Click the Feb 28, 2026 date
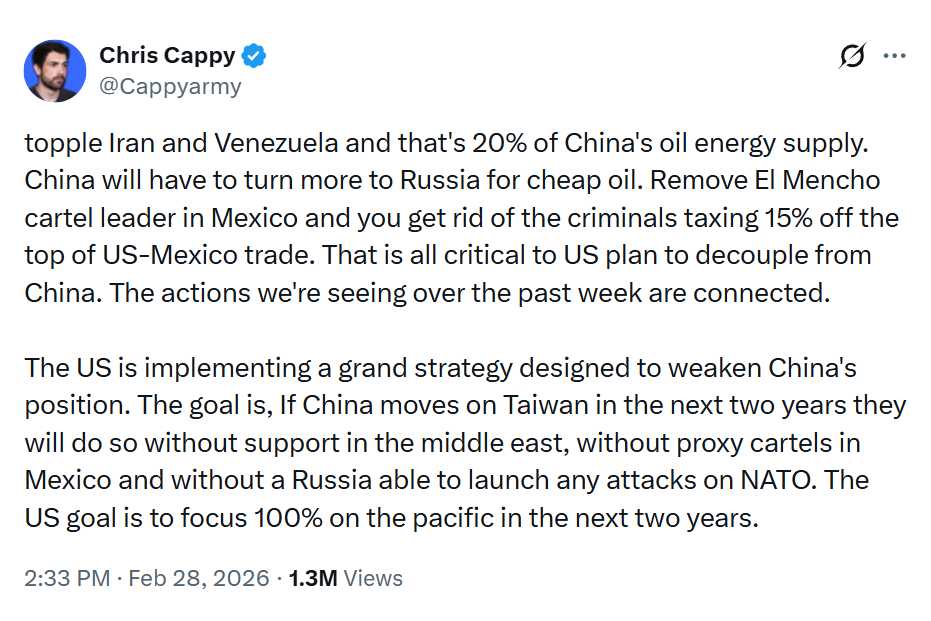The height and width of the screenshot is (621, 931). 200,578
